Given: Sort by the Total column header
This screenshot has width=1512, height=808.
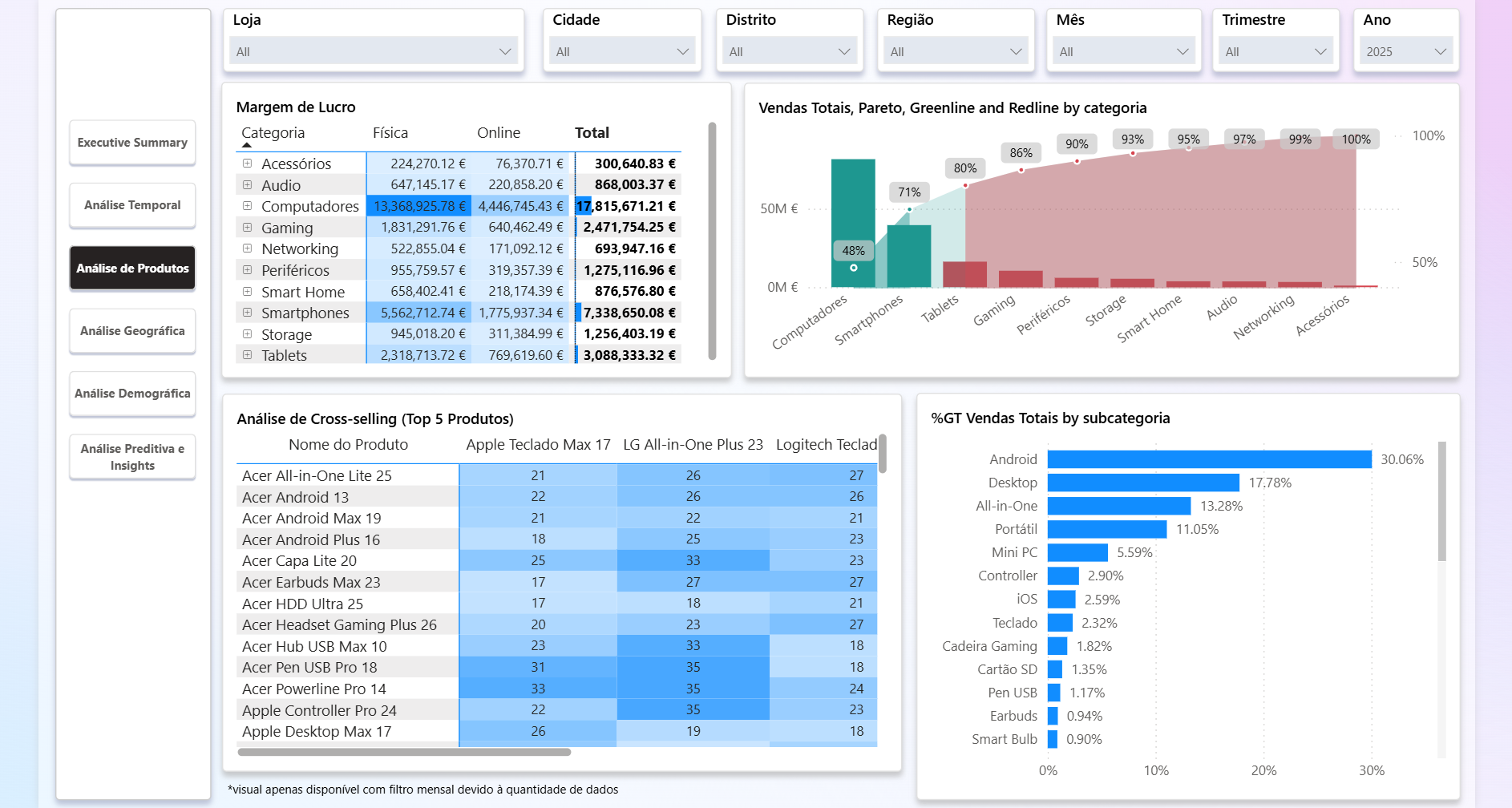Looking at the screenshot, I should pos(592,133).
